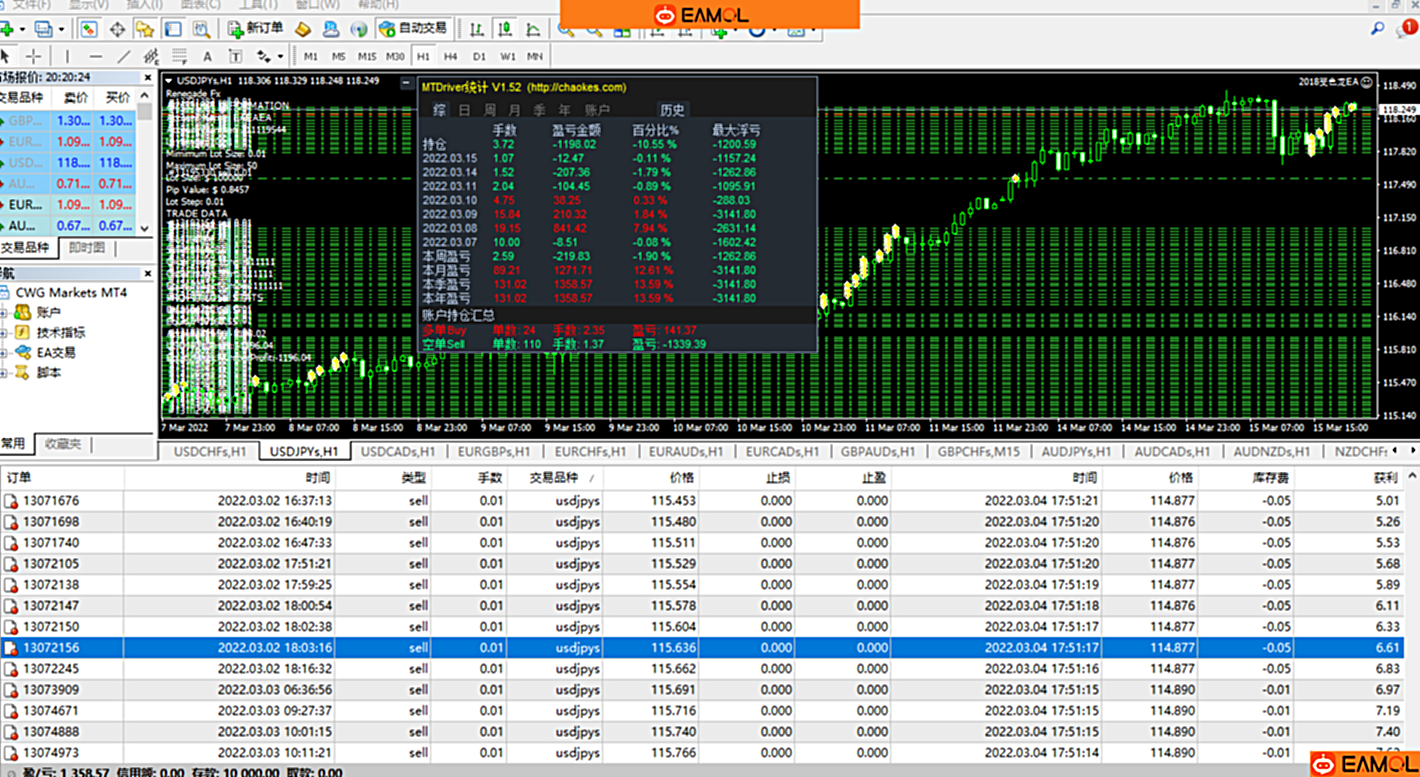Viewport: 1420px width, 777px height.
Task: Open the new chart dropdown arrow
Action: (x=21, y=29)
